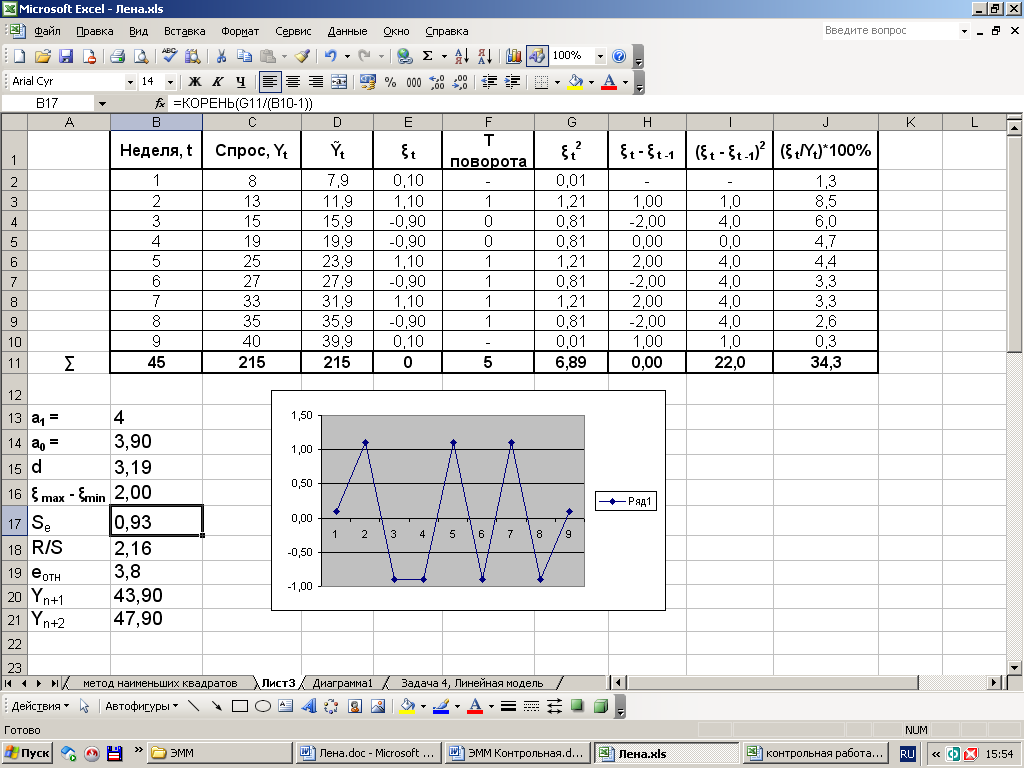Switch to the Диаграмма1 sheet tab

pyautogui.click(x=342, y=683)
